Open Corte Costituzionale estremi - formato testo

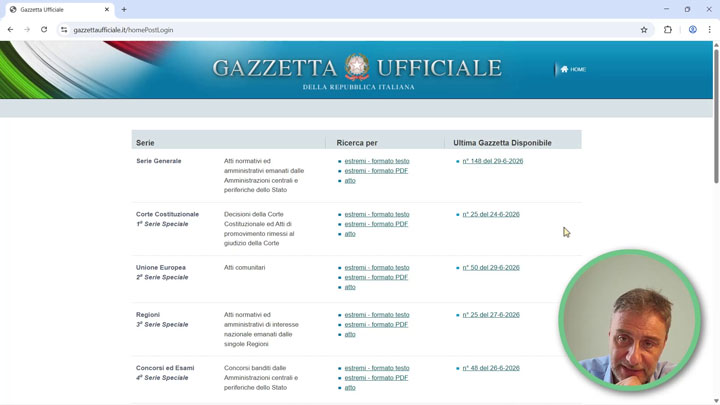coord(377,214)
